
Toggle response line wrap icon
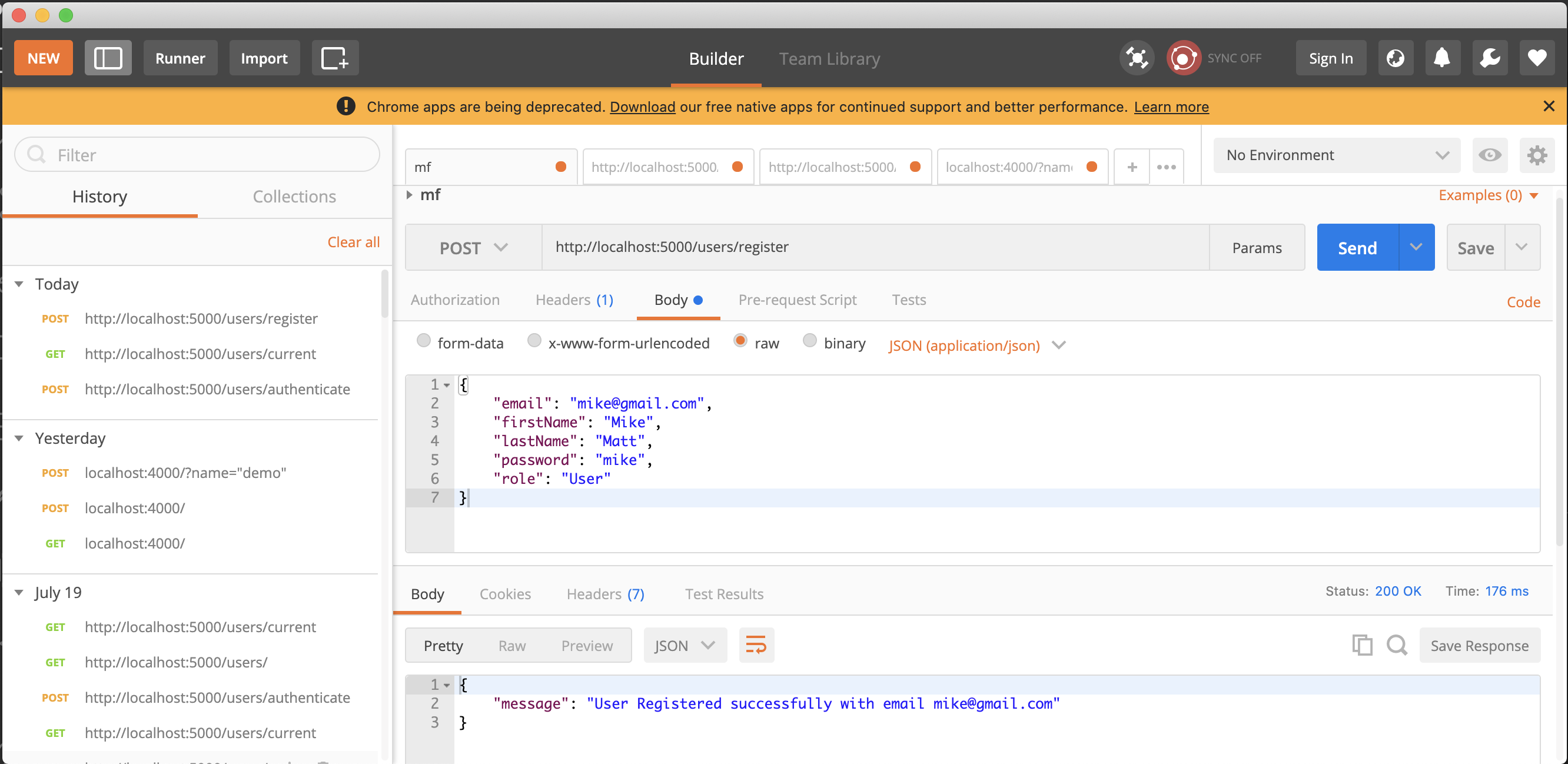tap(756, 645)
